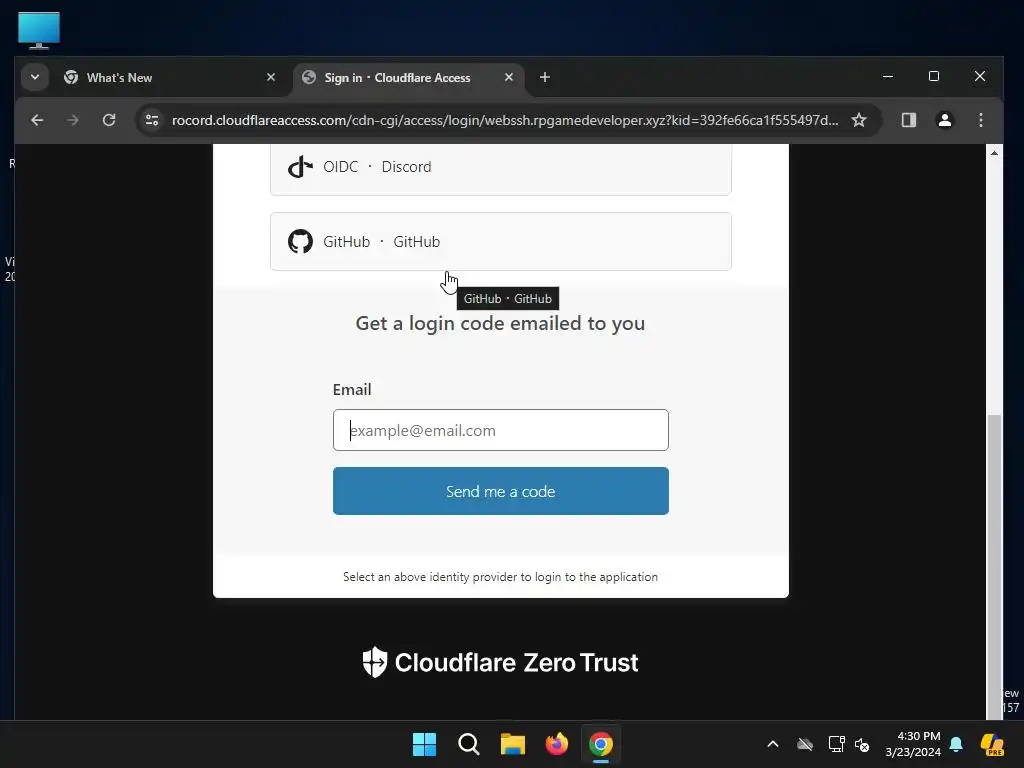Click Send me a code button
This screenshot has width=1024, height=768.
(501, 491)
